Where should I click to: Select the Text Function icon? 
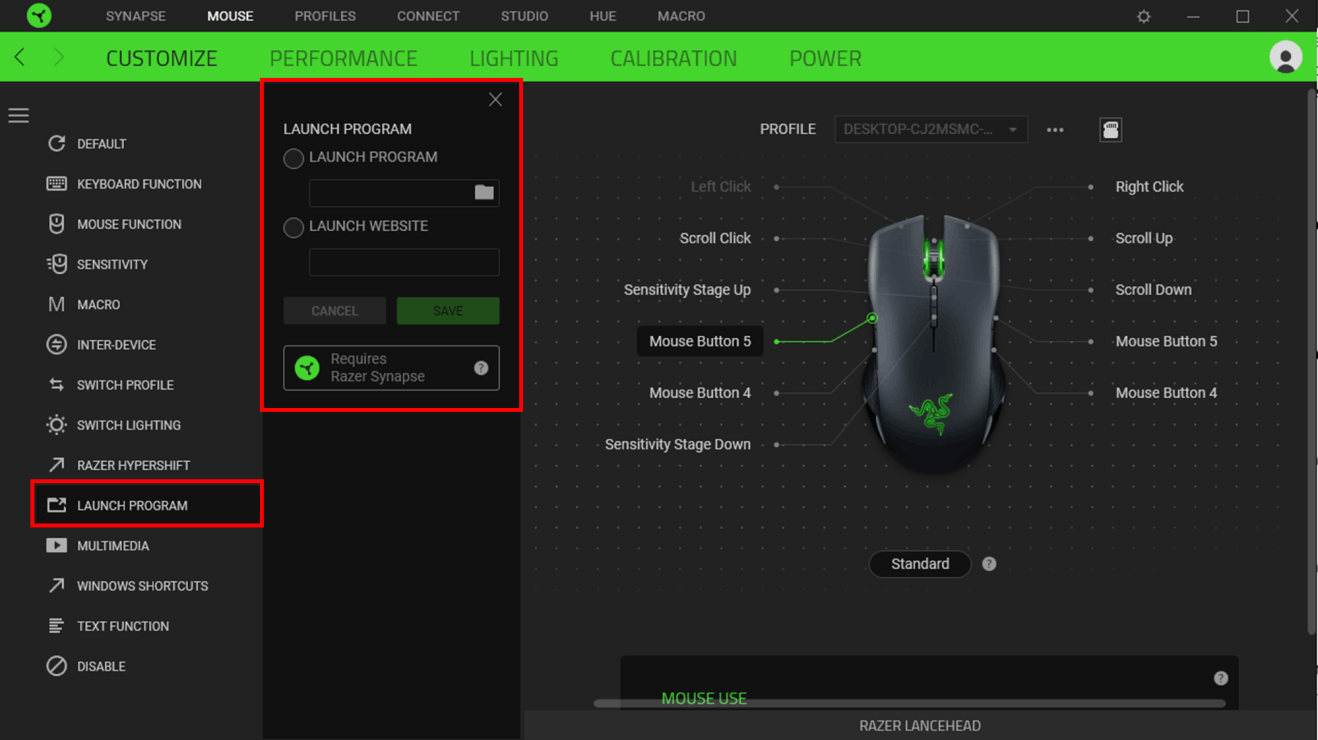point(56,626)
